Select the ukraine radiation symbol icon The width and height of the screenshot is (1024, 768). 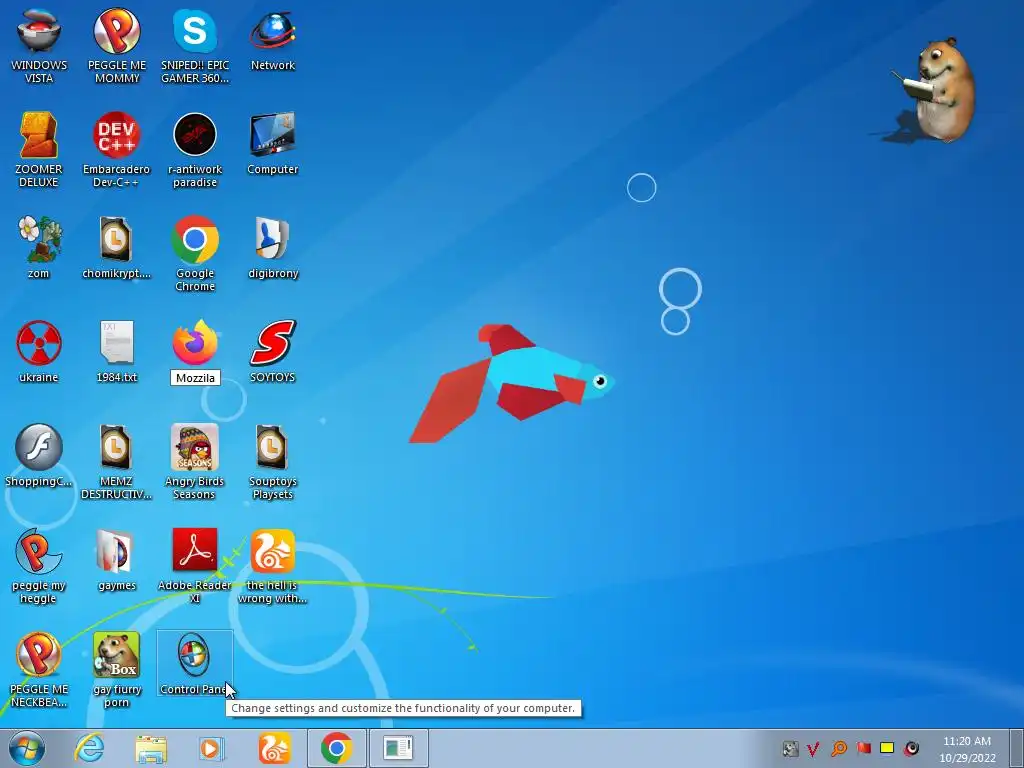[39, 351]
